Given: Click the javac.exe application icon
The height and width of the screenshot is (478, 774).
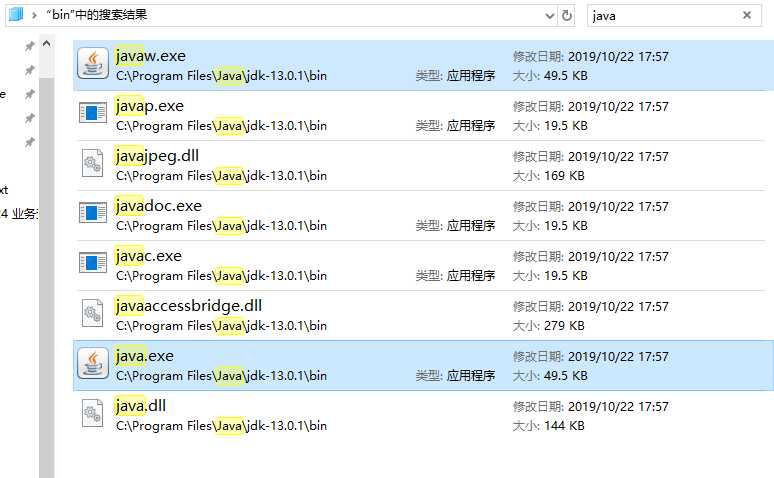Looking at the screenshot, I should (93, 263).
